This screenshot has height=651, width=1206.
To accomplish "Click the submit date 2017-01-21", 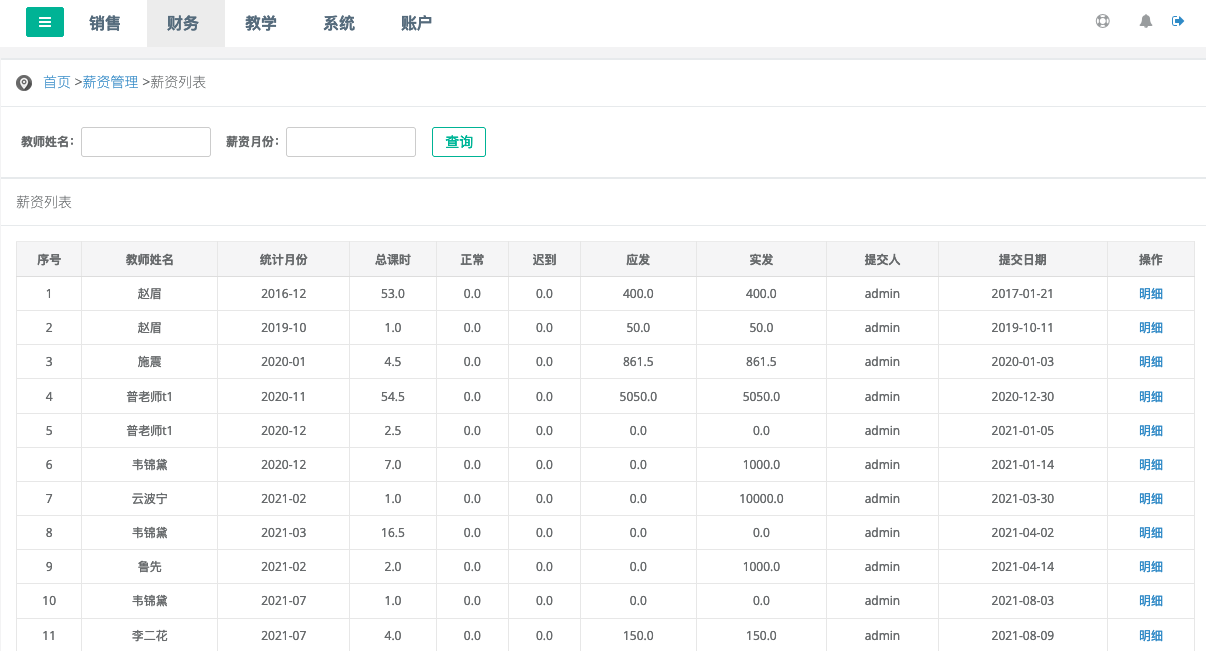I will coord(1023,294).
